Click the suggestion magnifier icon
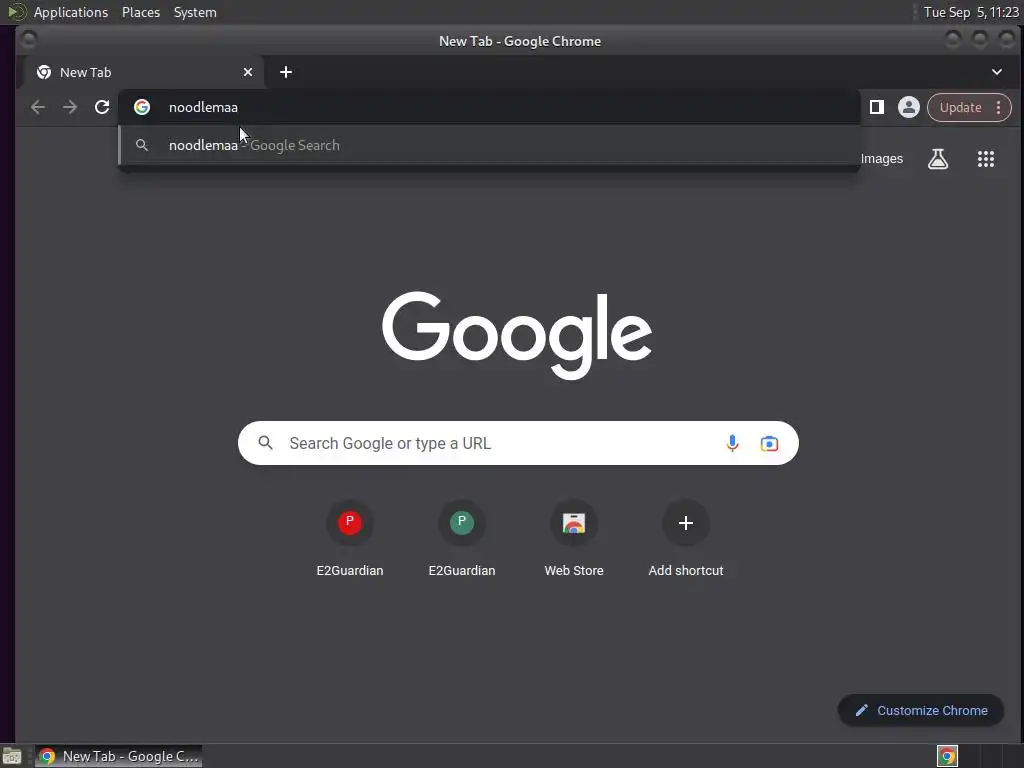 [x=142, y=145]
